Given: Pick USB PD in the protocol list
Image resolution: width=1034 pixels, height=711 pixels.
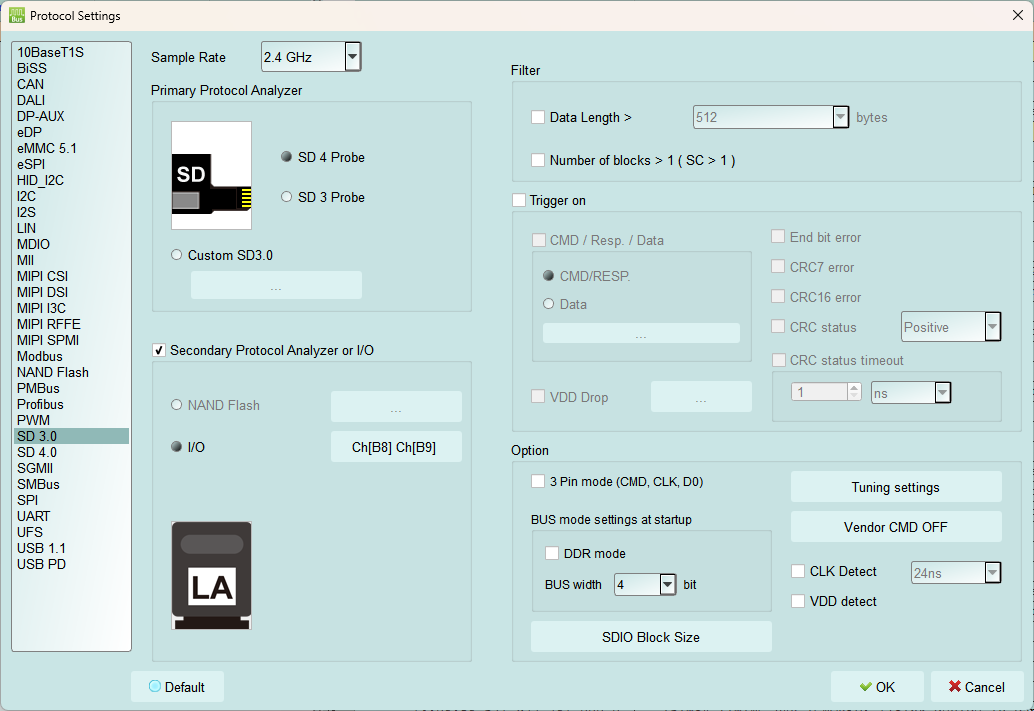Looking at the screenshot, I should coord(71,565).
